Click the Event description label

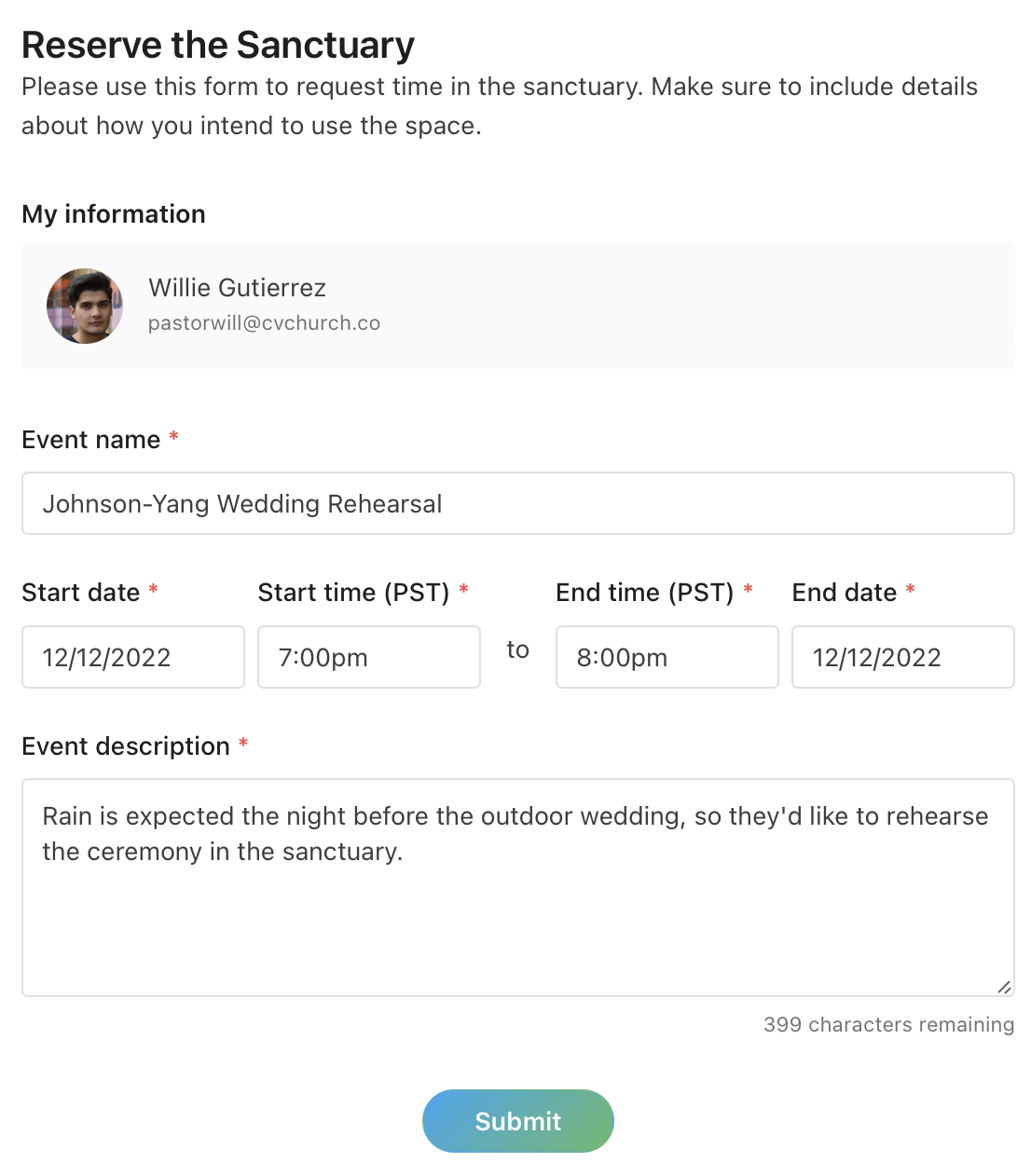click(x=126, y=746)
